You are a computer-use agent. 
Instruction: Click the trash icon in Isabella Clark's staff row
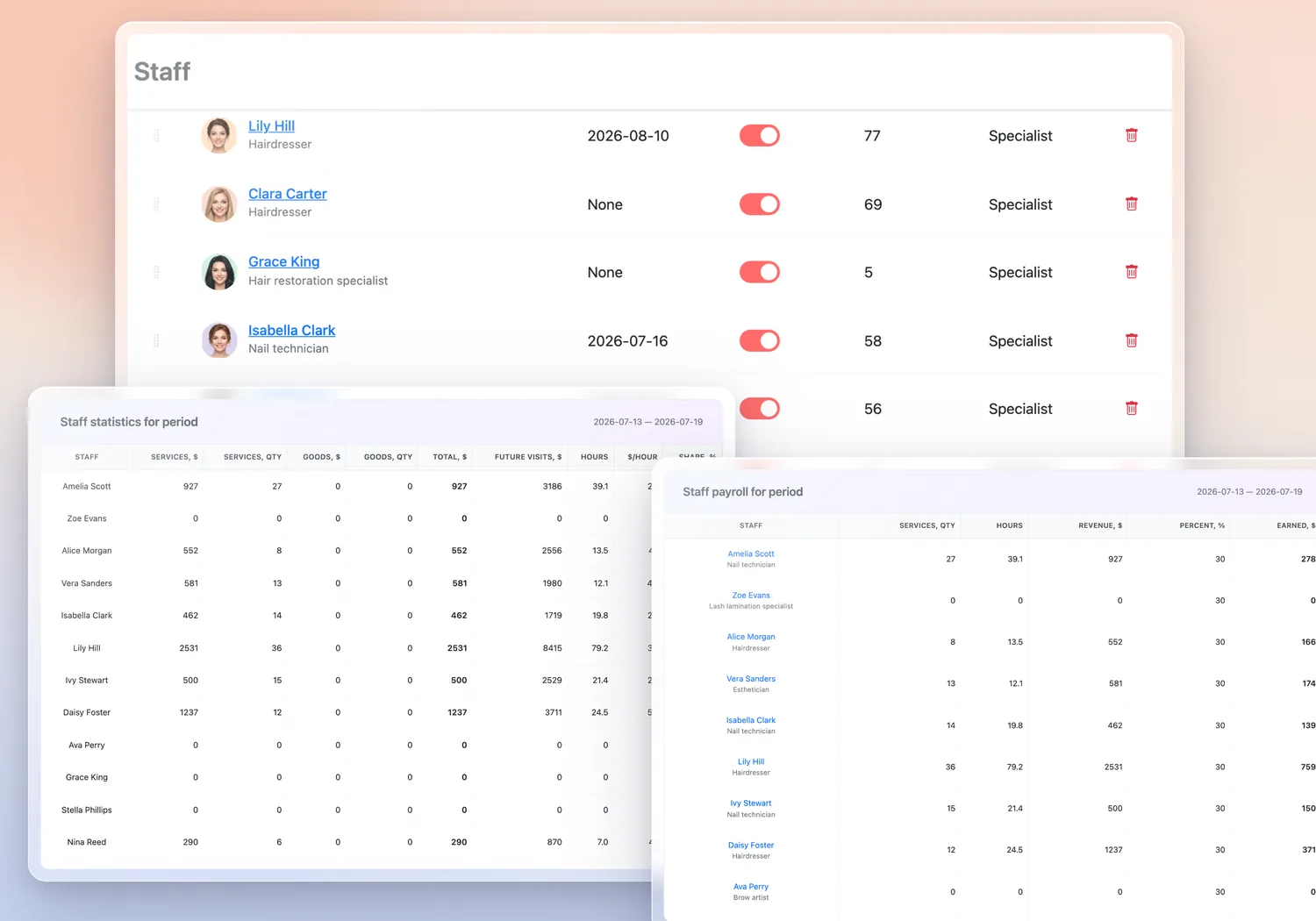[x=1132, y=340]
